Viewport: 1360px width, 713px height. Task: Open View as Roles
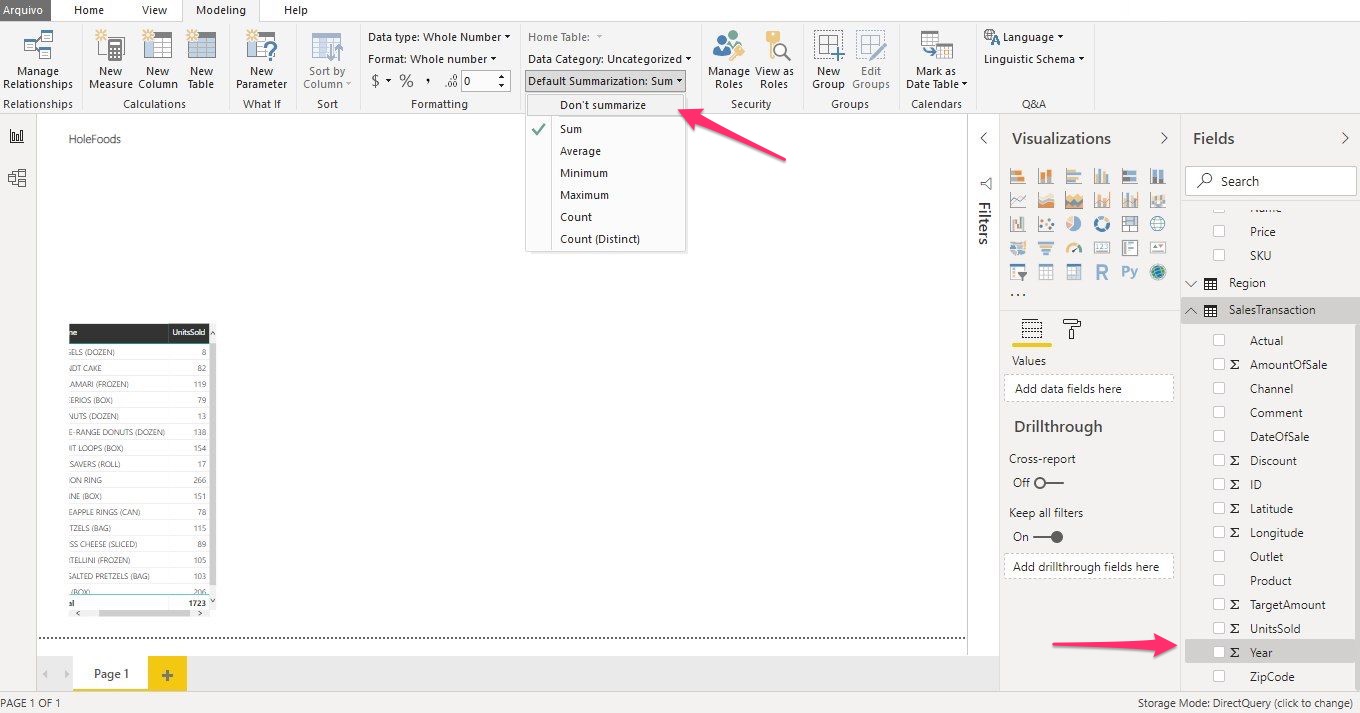point(774,60)
